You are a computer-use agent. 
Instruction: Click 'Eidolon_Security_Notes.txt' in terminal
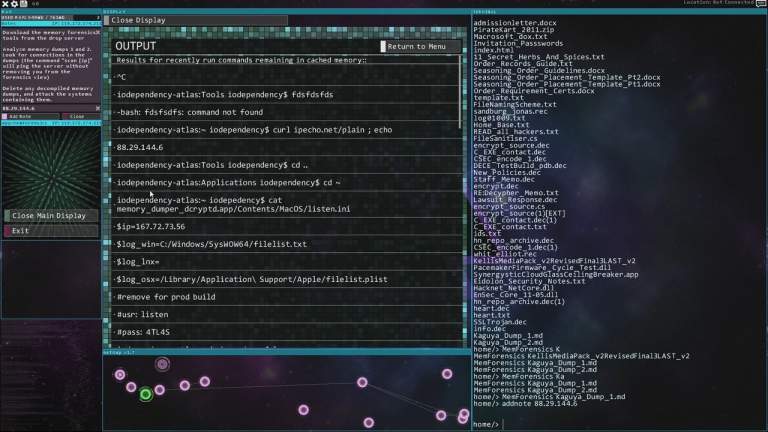click(x=529, y=282)
